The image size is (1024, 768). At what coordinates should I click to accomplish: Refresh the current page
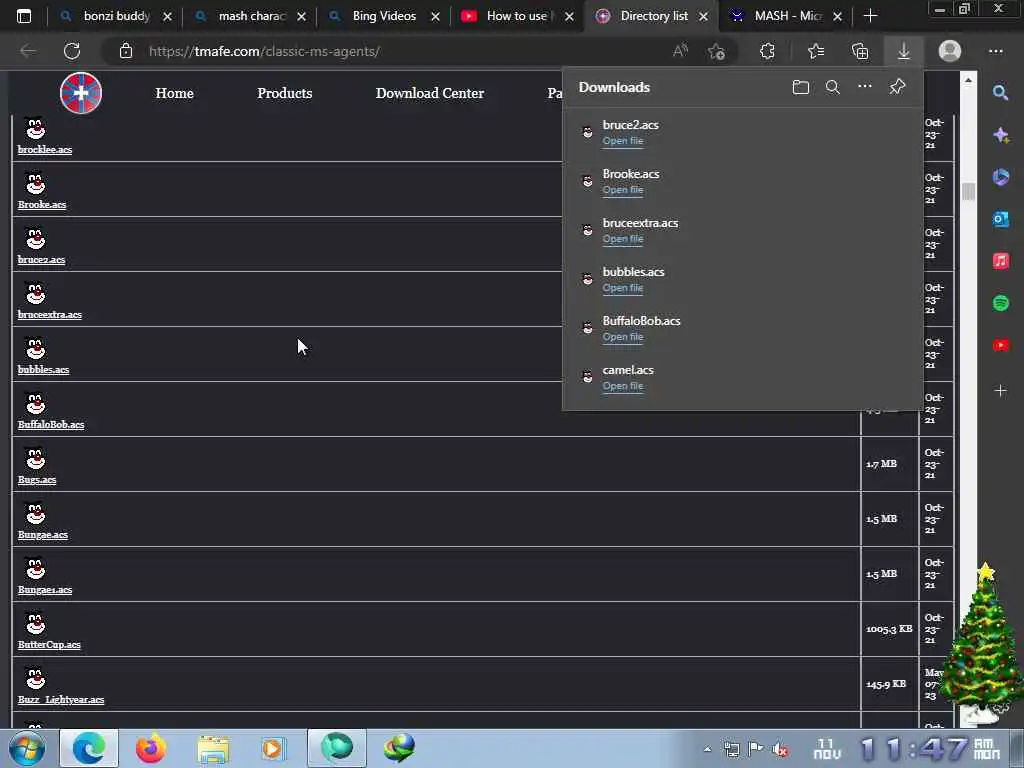point(72,51)
